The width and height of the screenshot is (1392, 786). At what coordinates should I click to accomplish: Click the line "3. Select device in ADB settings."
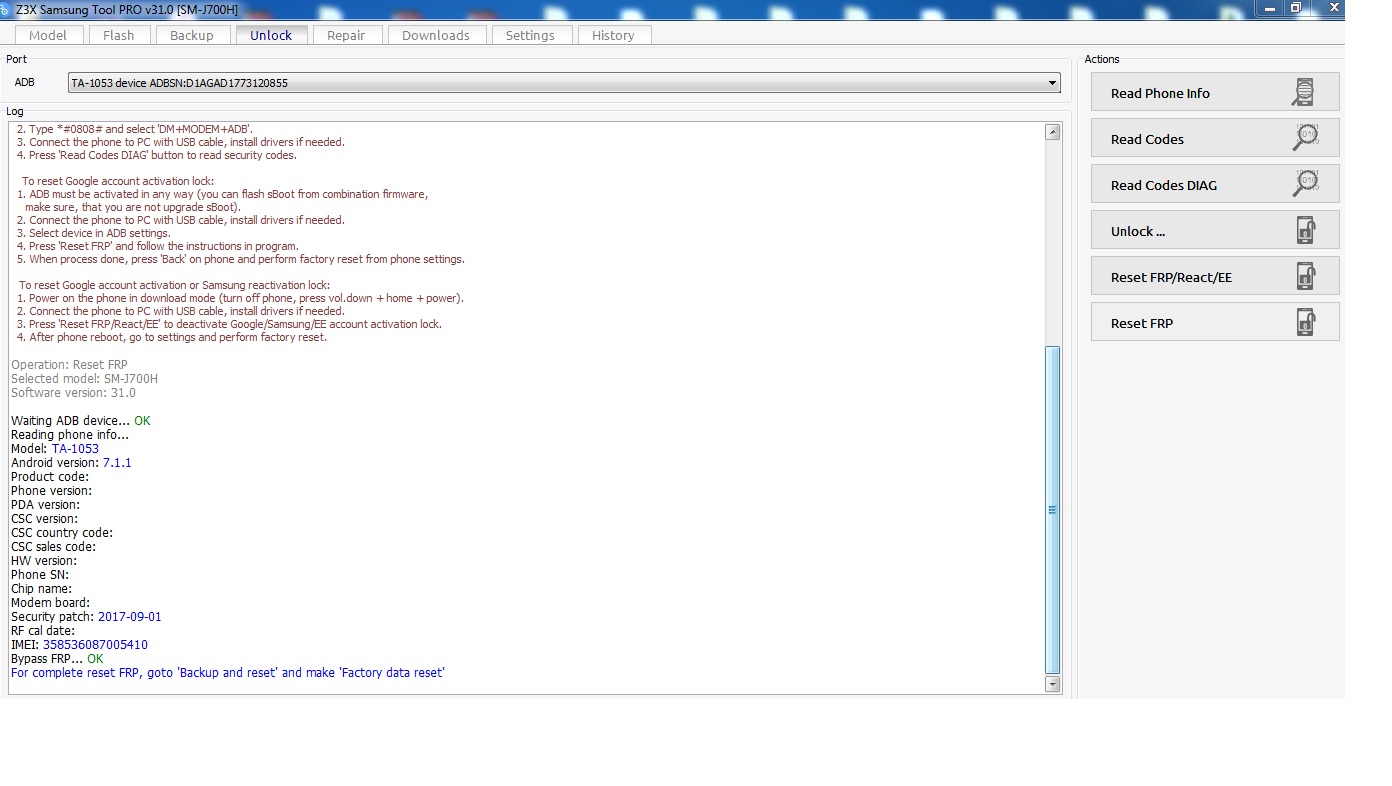click(94, 233)
